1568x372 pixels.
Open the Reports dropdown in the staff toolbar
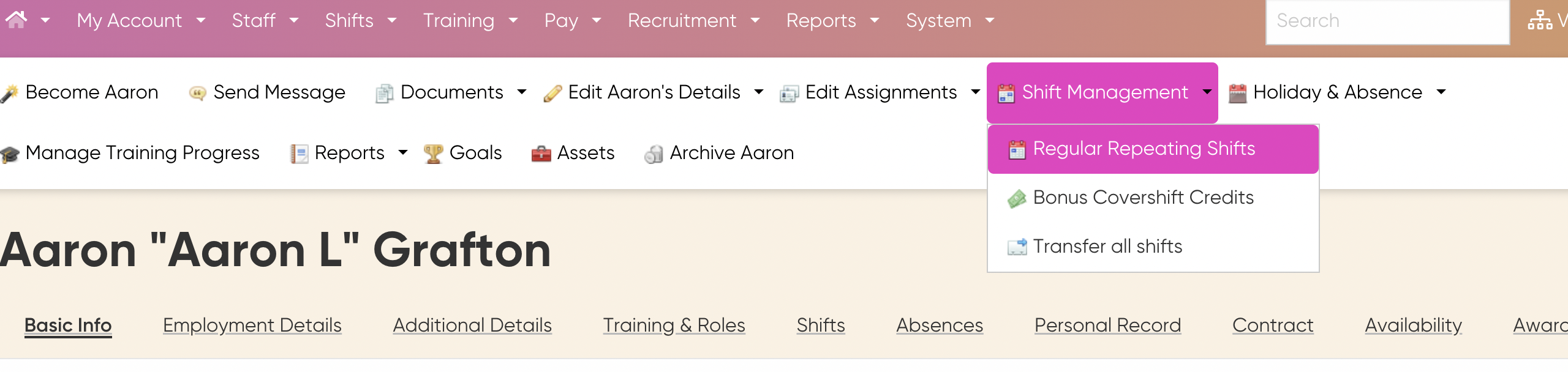(x=403, y=153)
